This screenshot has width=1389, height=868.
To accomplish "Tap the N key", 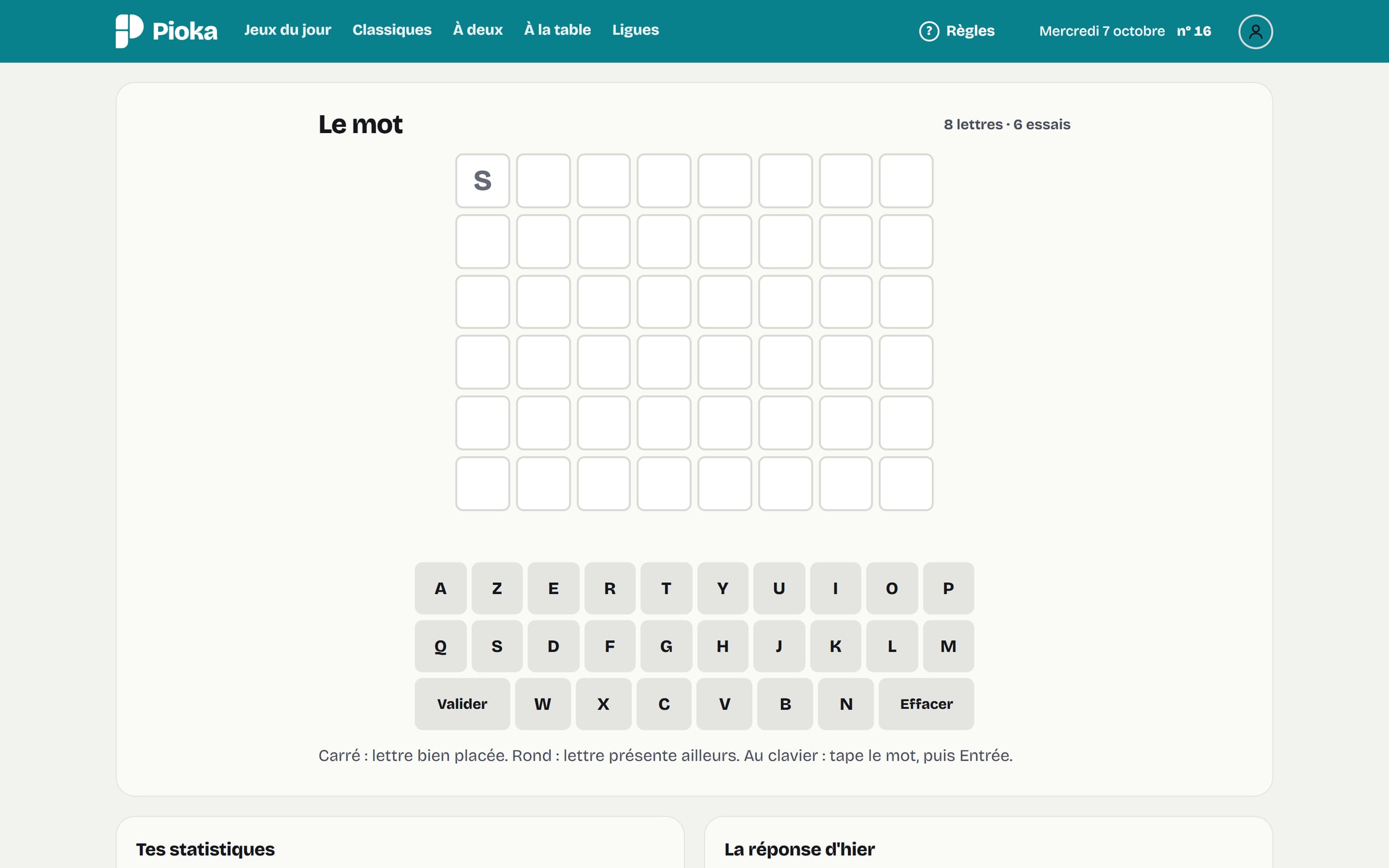I will coord(846,704).
